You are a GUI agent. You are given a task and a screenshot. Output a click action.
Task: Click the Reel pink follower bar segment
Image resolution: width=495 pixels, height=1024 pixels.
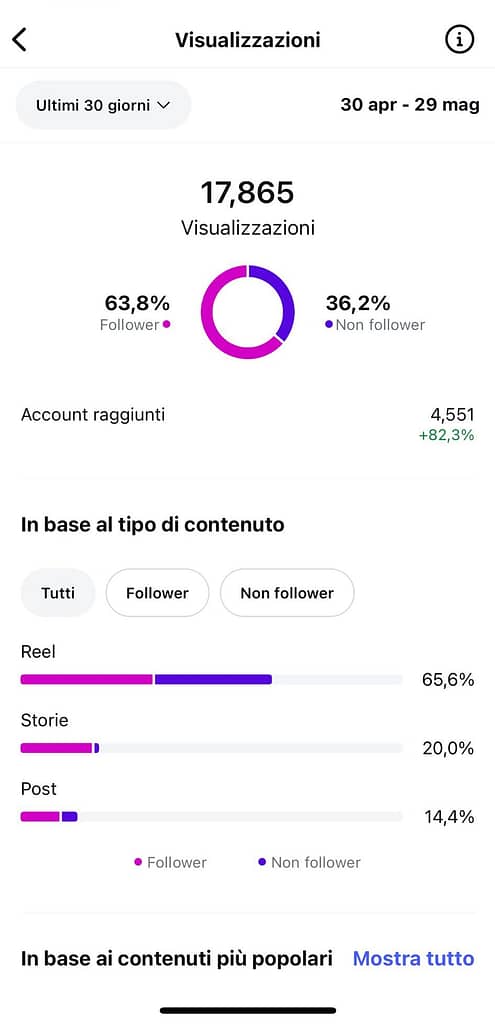[x=87, y=679]
